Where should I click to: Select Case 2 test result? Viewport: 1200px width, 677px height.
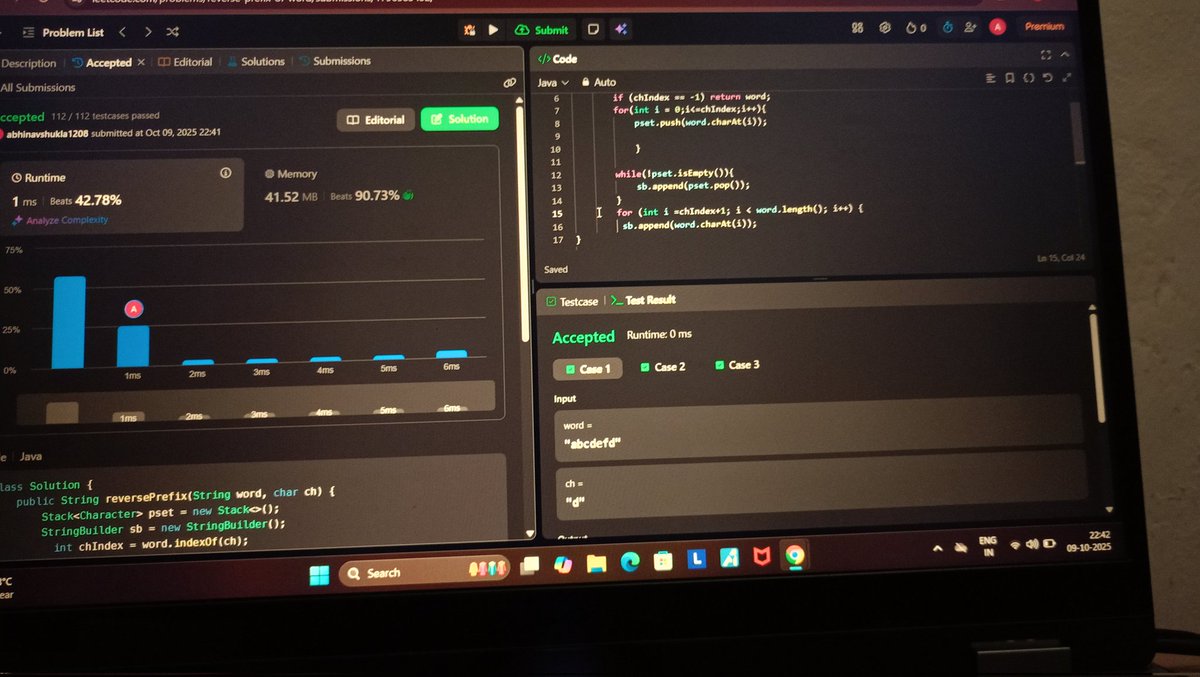click(x=662, y=367)
